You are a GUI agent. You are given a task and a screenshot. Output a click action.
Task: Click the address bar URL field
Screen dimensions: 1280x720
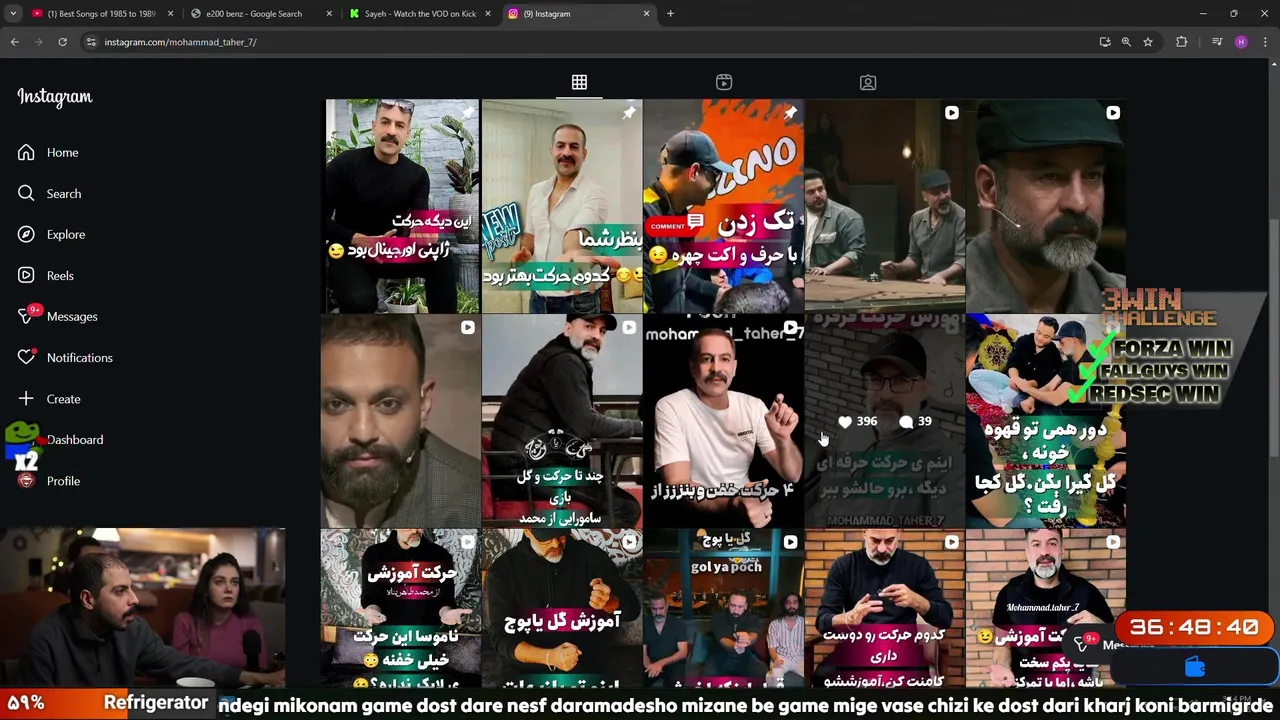tap(590, 42)
